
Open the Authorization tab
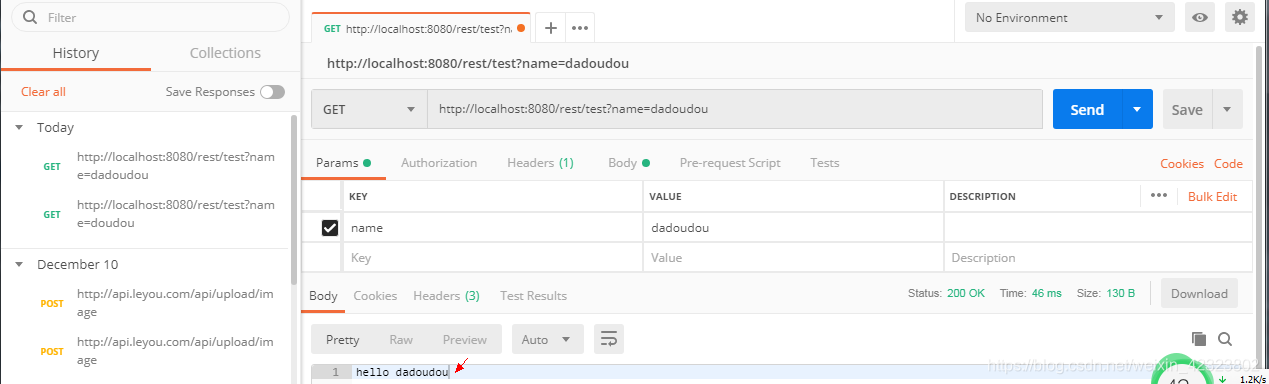point(439,162)
